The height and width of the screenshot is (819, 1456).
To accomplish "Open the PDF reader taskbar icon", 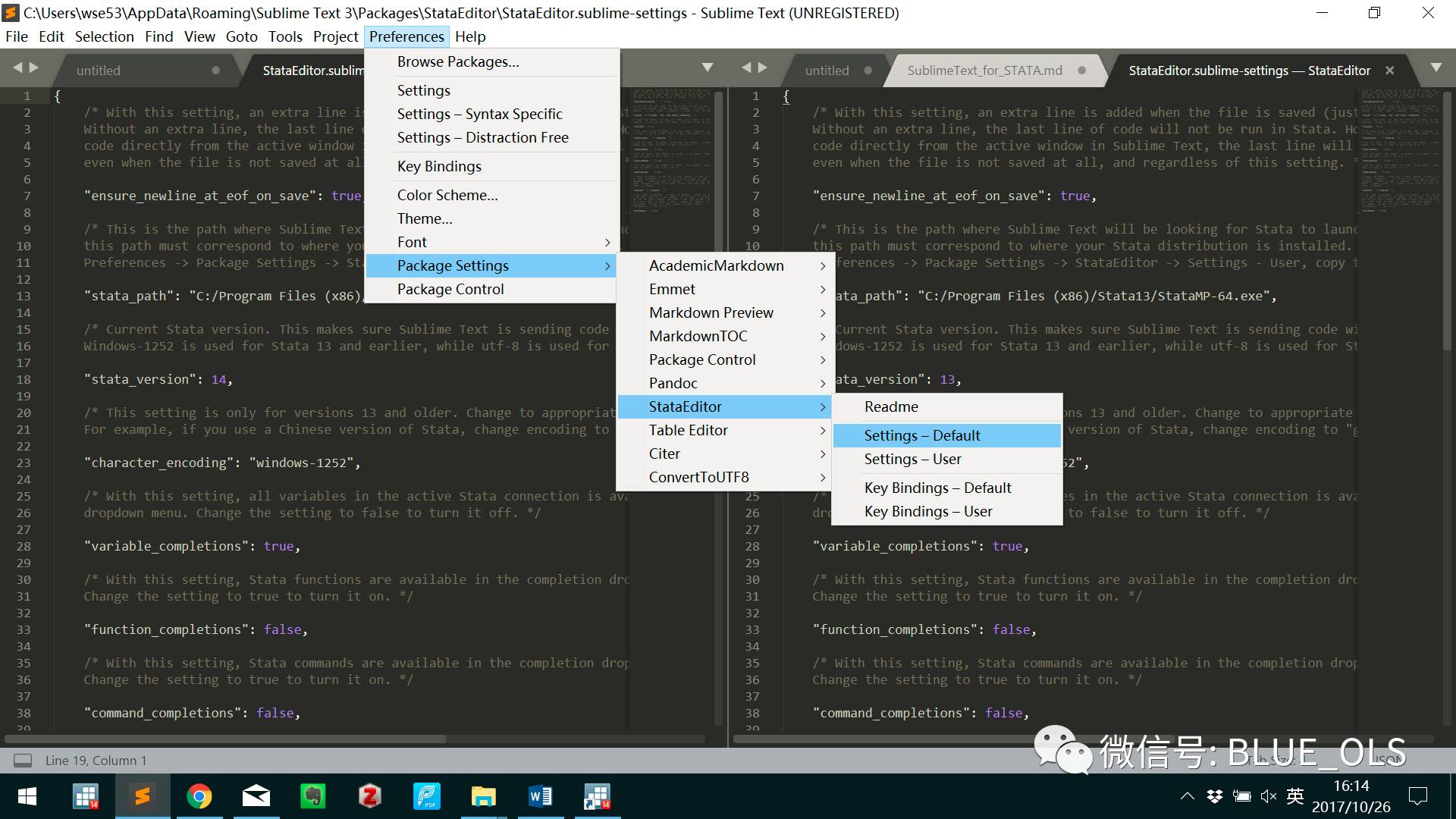I will coord(427,796).
